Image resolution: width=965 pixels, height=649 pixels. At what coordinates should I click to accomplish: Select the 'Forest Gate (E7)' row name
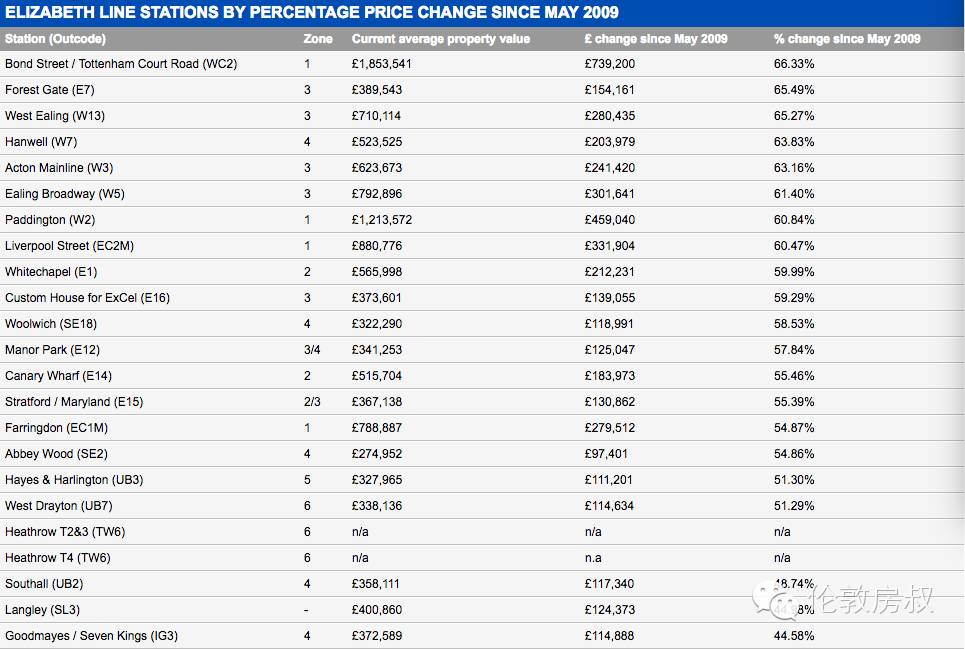click(x=50, y=90)
